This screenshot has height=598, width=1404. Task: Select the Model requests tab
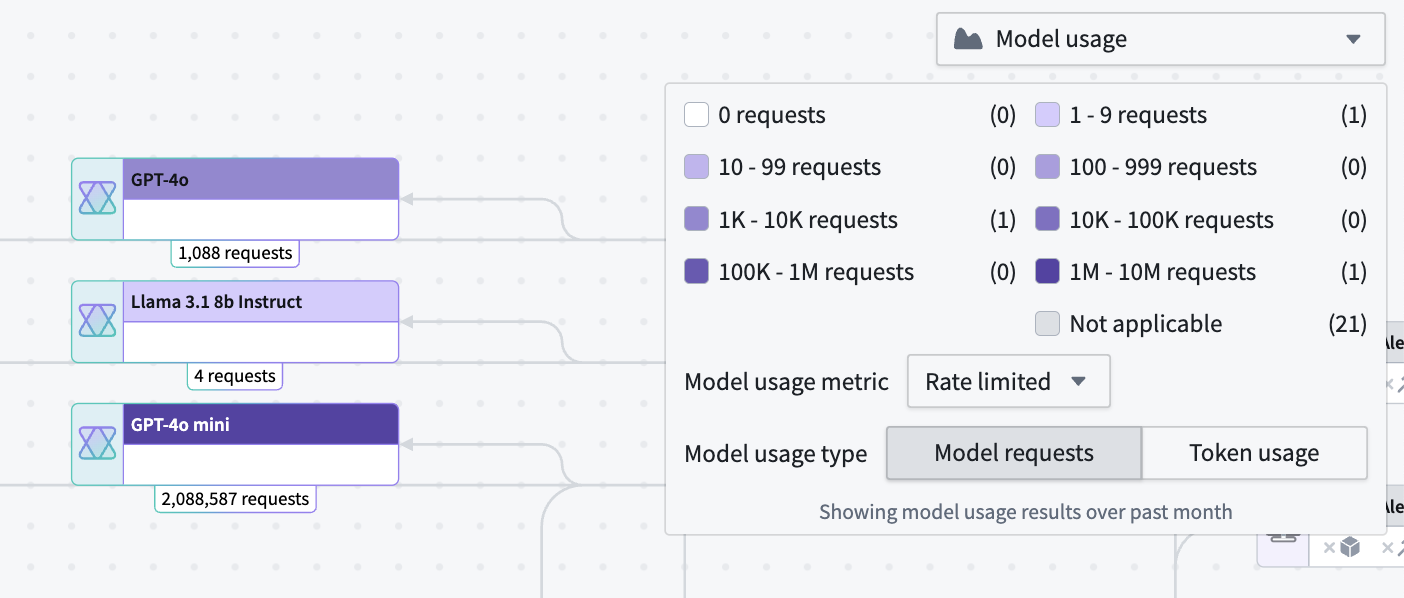pos(1013,453)
